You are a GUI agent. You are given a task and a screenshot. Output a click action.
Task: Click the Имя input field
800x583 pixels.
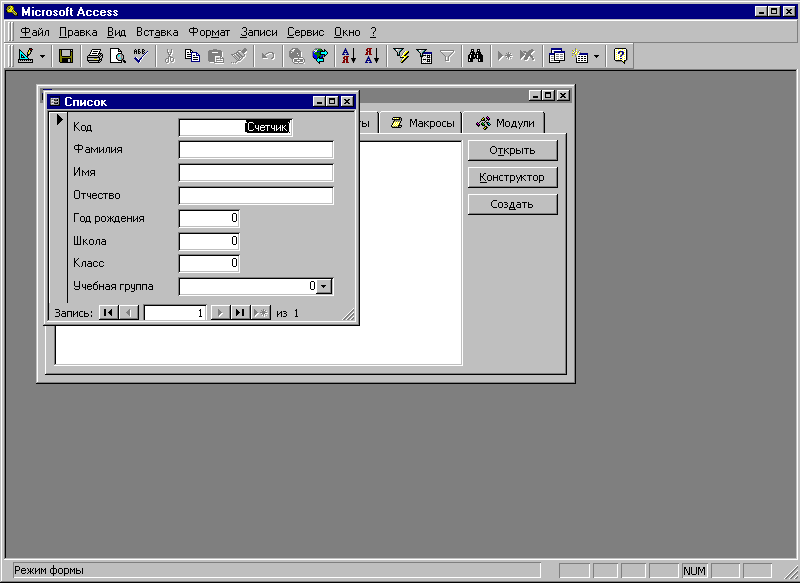pyautogui.click(x=256, y=173)
